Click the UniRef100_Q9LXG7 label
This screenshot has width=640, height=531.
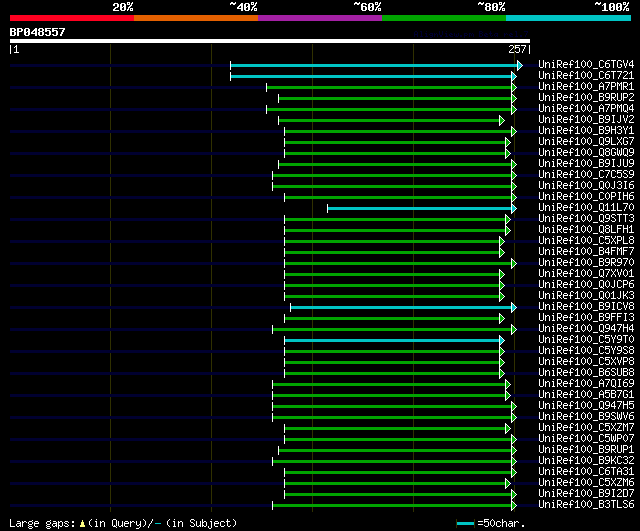(x=586, y=142)
